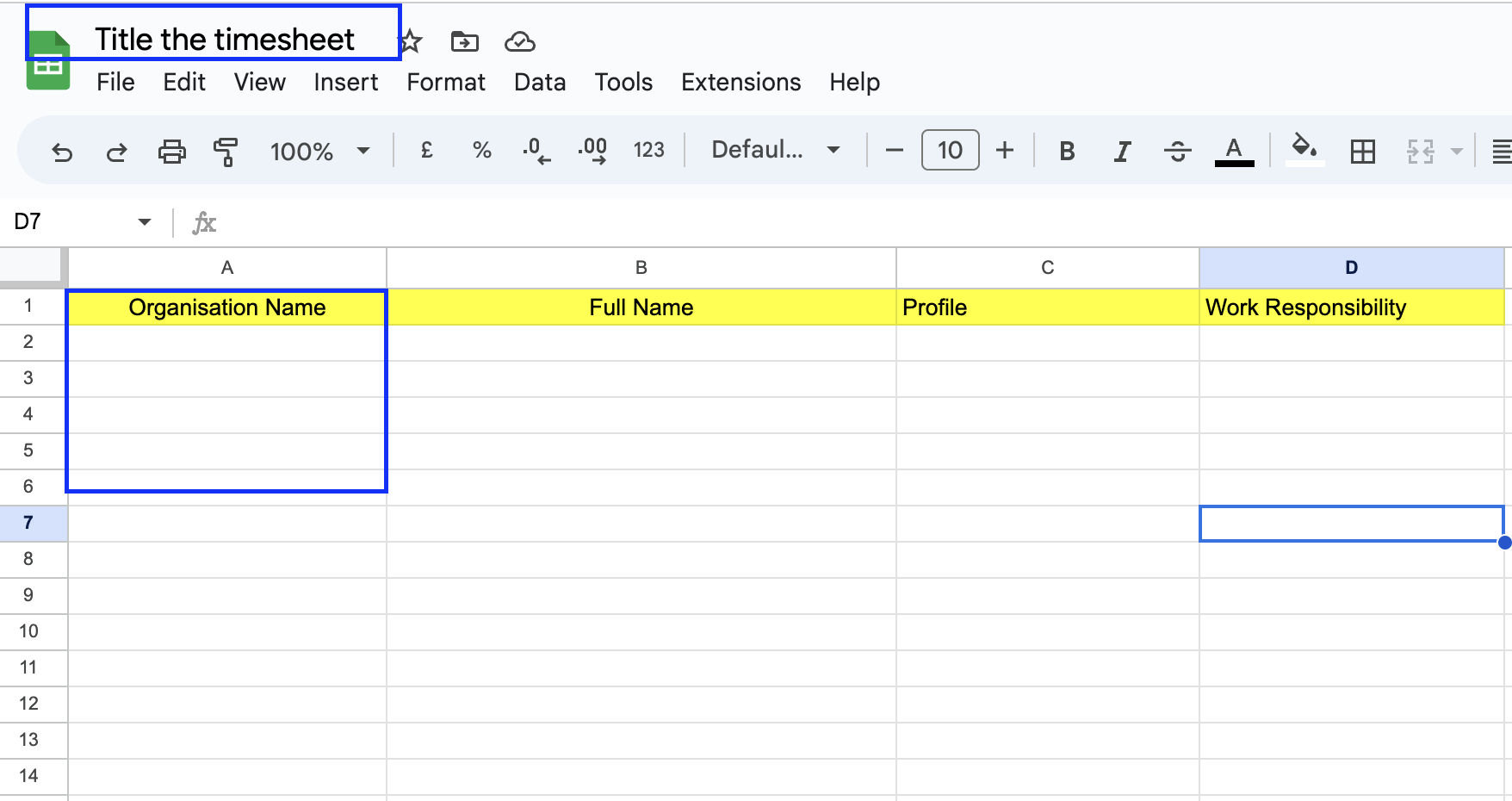Select row 1 header
The image size is (1512, 801).
pyautogui.click(x=34, y=306)
